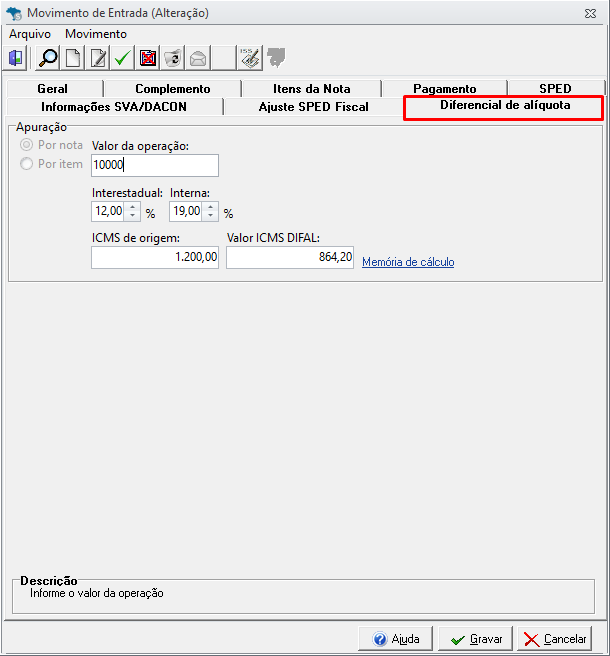The height and width of the screenshot is (656, 610).
Task: Click the application icon in title bar
Action: click(x=13, y=13)
